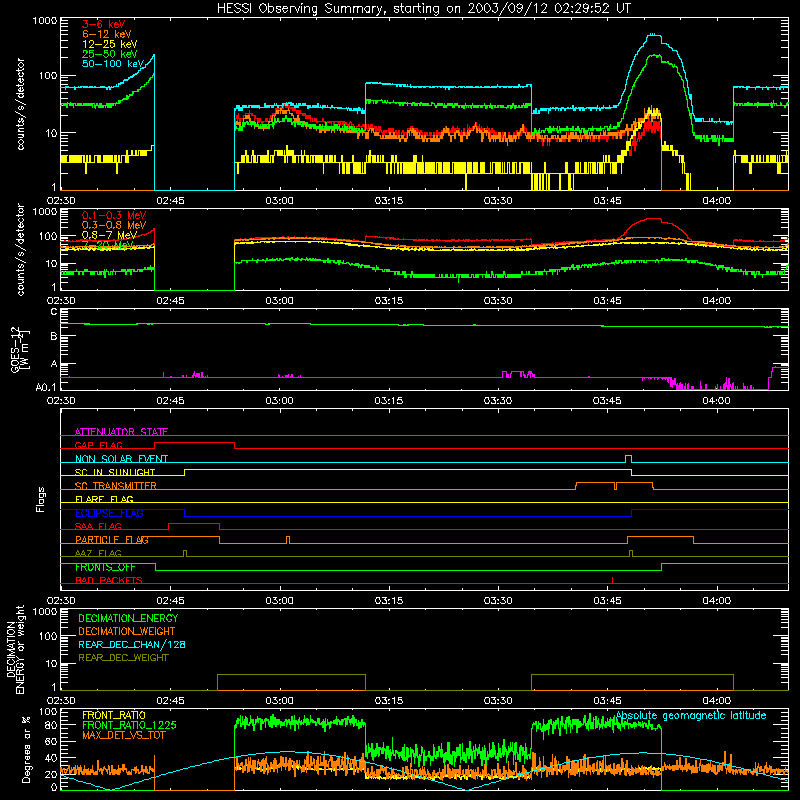Screen dimensions: 800x800
Task: Select the 3-6 keV legend label
Action: (x=104, y=24)
